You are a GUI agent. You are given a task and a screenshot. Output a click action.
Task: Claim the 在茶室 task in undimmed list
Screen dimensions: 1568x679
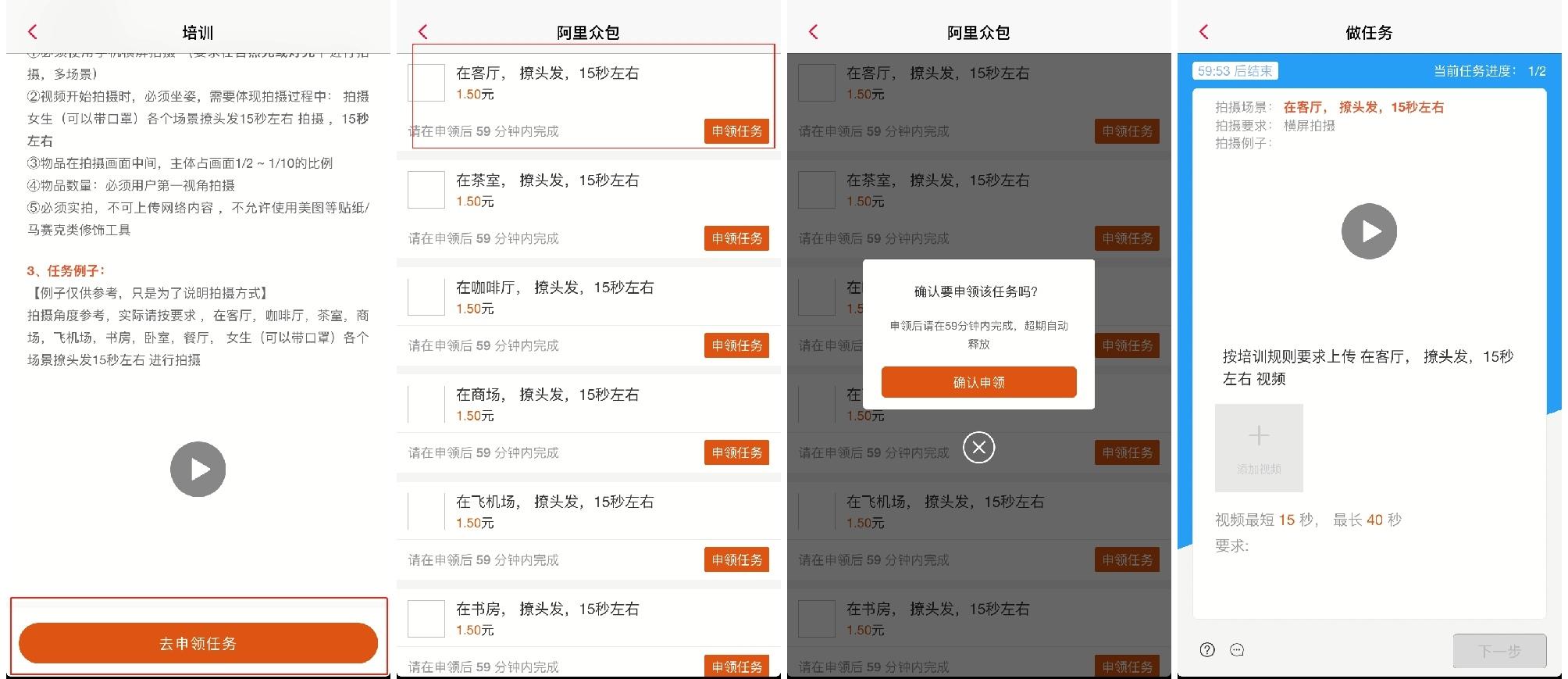coord(736,238)
